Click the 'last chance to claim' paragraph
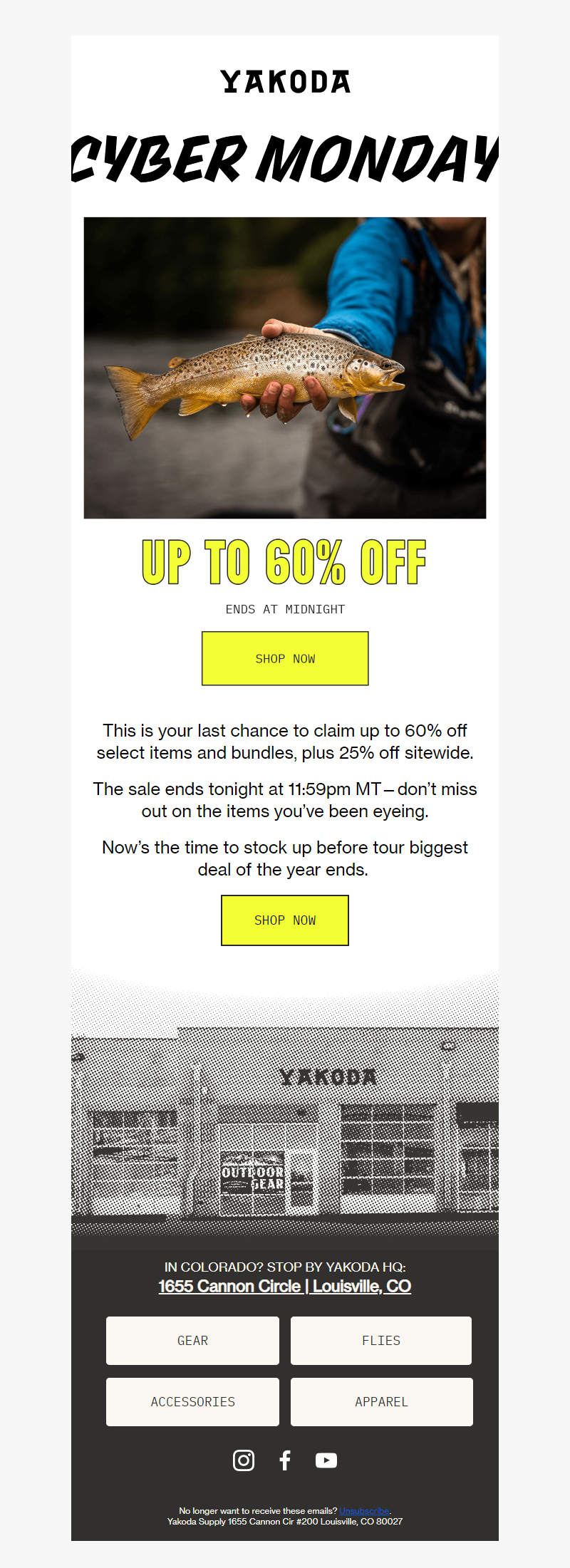The height and width of the screenshot is (1568, 570). click(x=285, y=742)
